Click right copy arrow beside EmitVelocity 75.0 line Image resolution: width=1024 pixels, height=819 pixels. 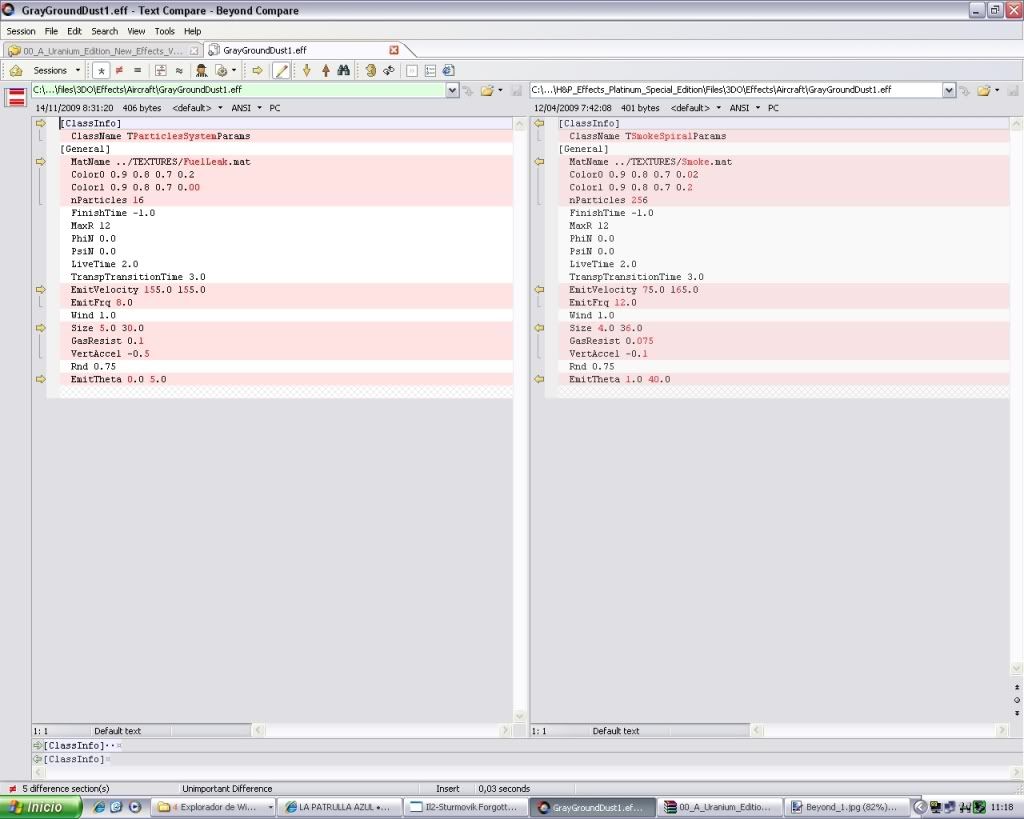[x=539, y=289]
